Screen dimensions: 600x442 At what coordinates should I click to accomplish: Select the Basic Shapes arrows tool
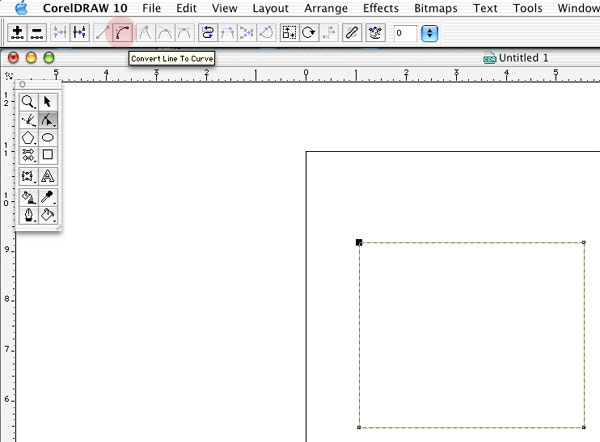(28, 155)
